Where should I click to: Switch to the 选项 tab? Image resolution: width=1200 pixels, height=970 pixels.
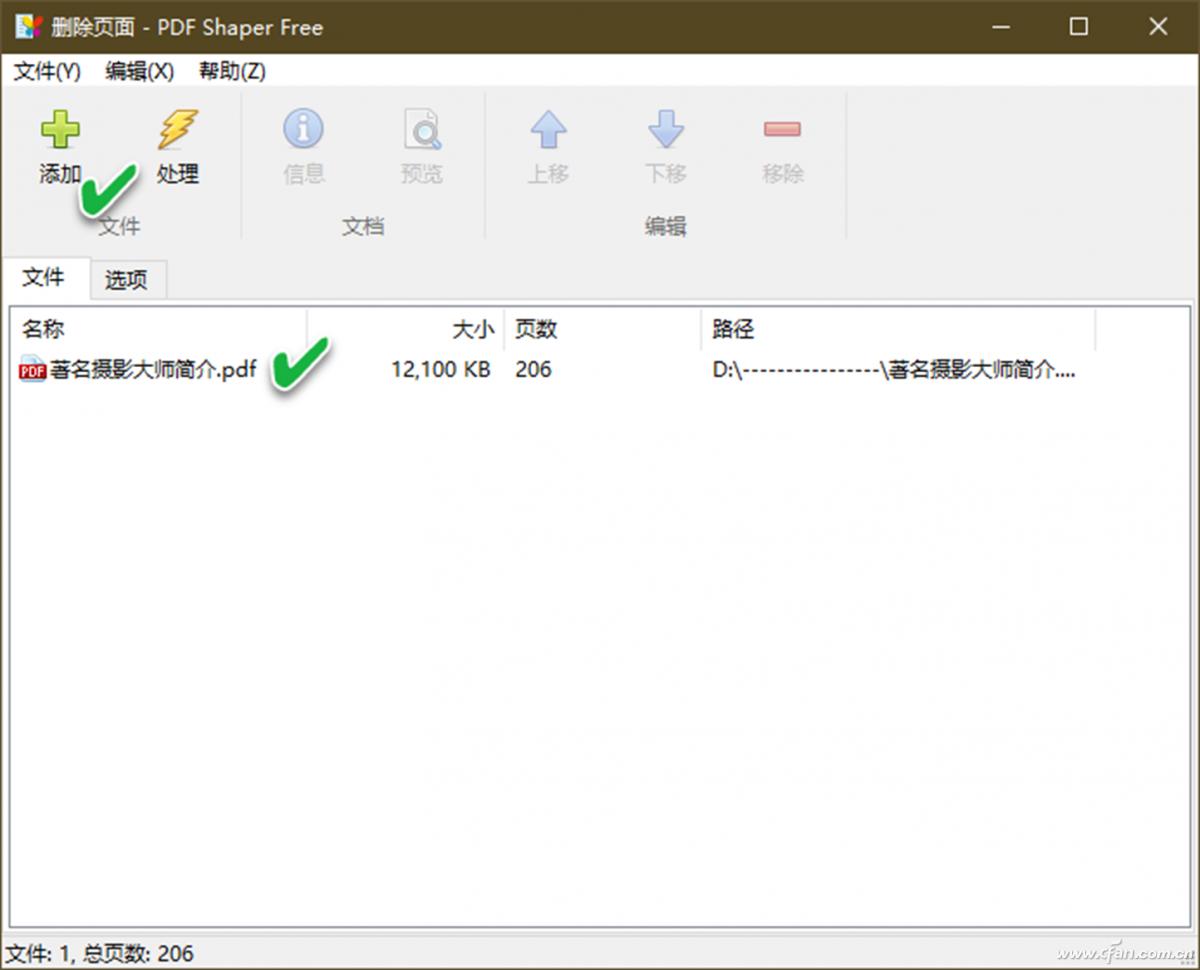click(x=127, y=280)
